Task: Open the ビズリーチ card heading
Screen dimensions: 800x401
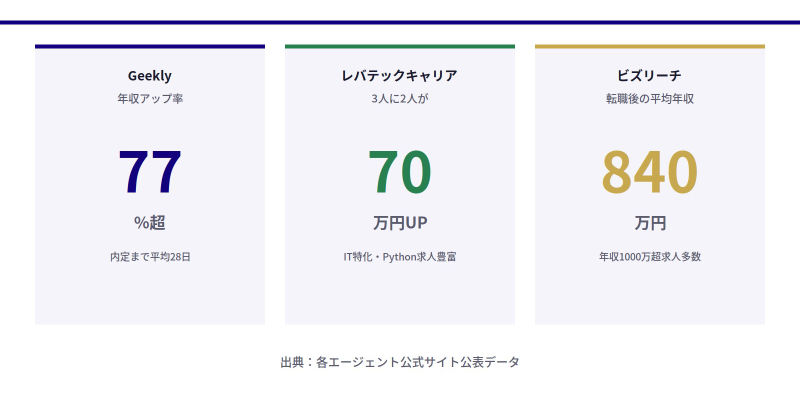Action: [650, 75]
